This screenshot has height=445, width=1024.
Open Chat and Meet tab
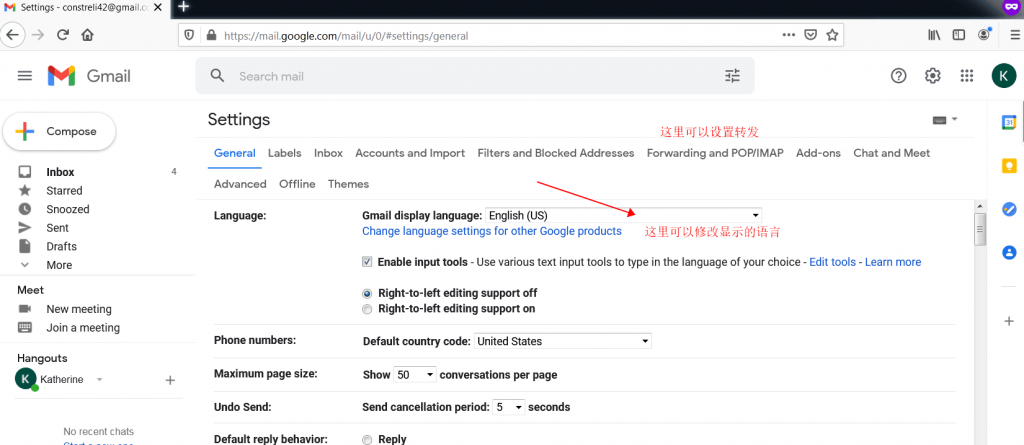pos(891,153)
